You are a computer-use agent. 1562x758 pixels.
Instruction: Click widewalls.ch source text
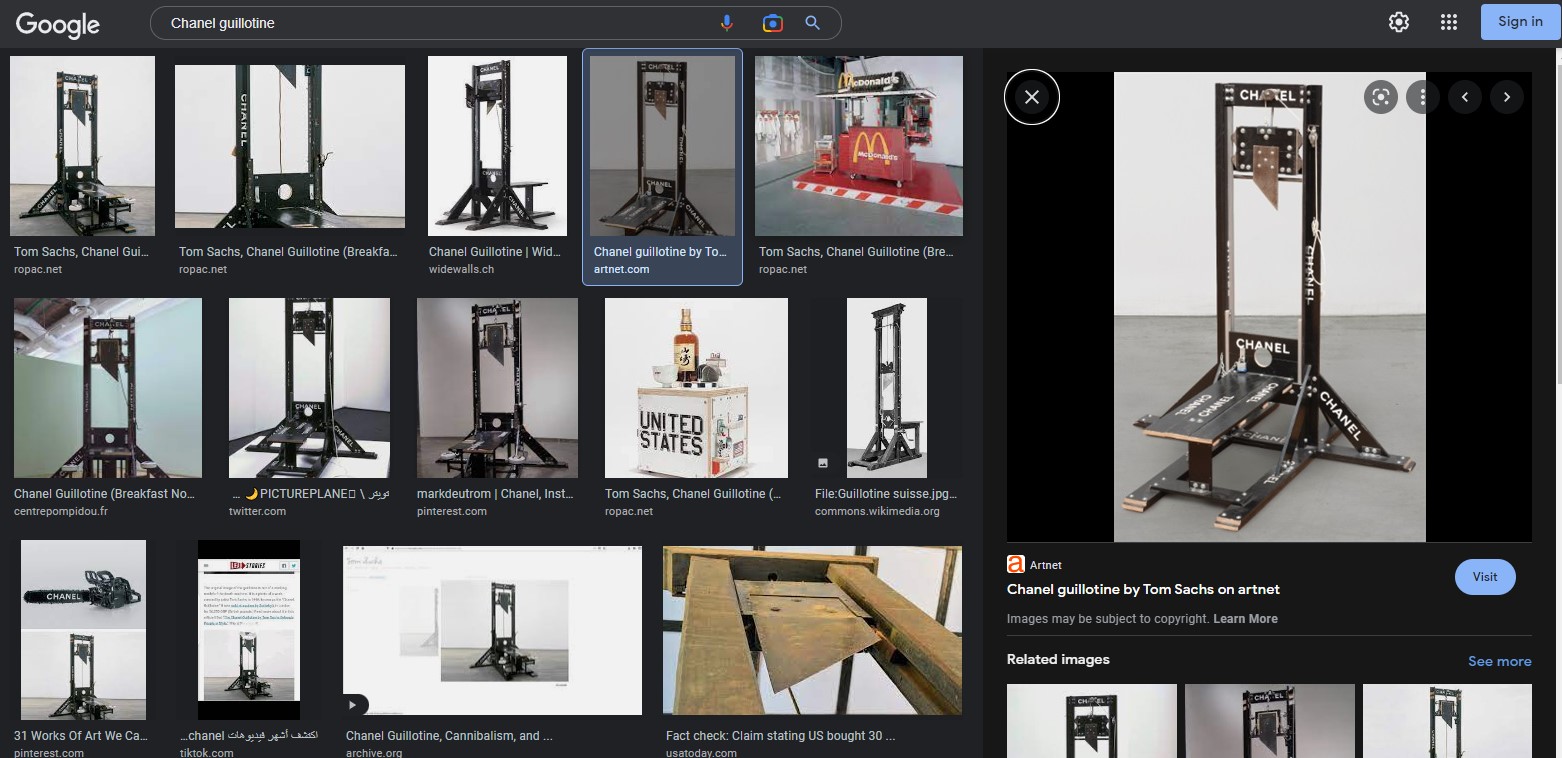(x=462, y=269)
